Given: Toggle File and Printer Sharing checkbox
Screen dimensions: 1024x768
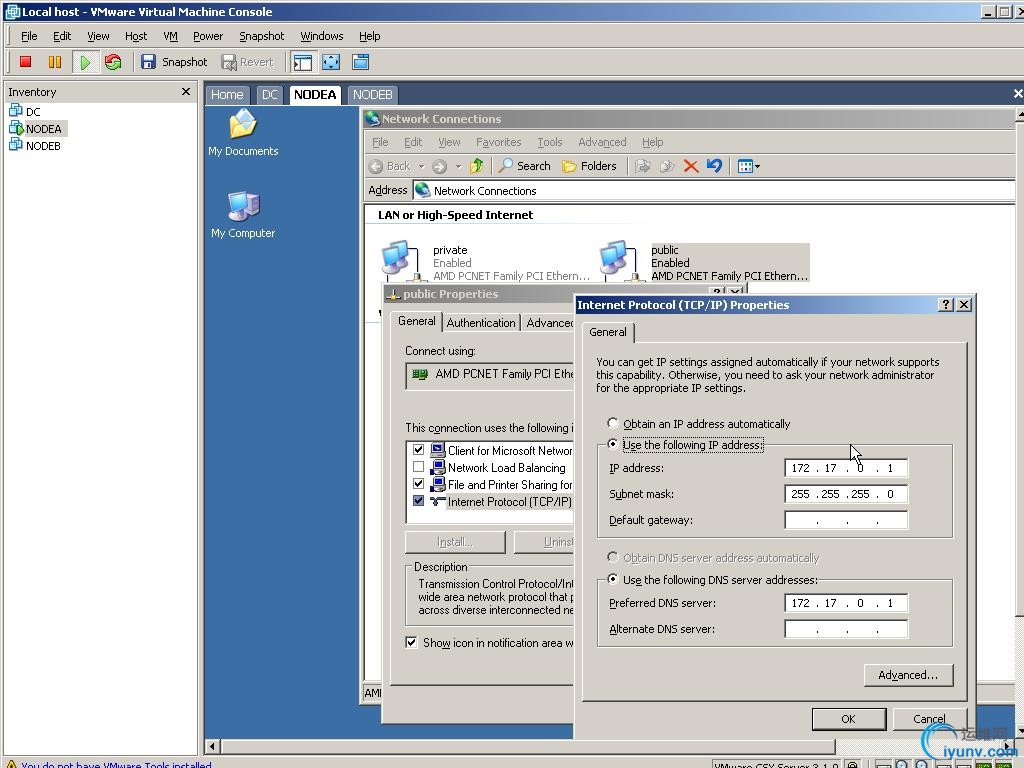Looking at the screenshot, I should click(419, 484).
